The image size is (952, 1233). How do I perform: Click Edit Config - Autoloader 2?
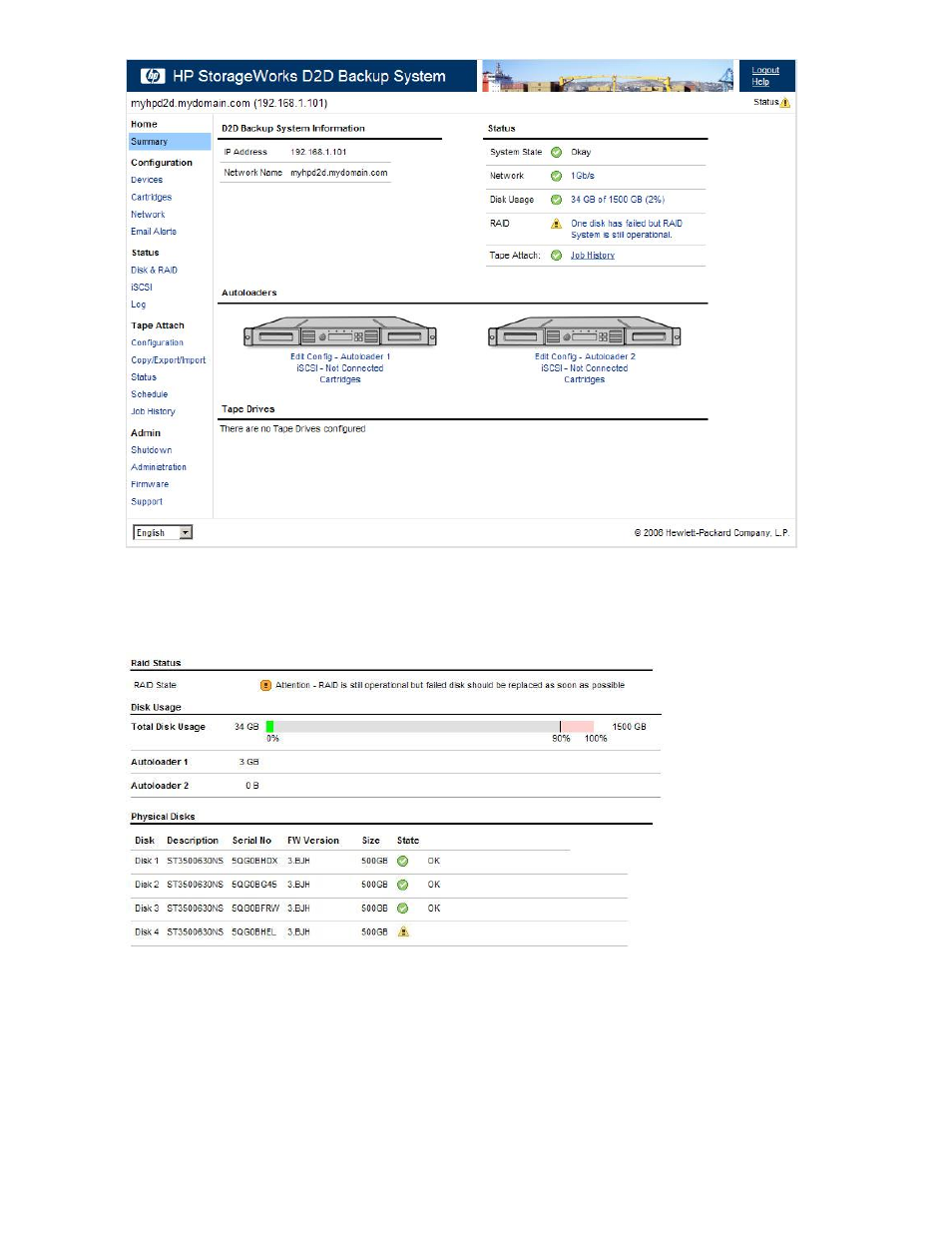coord(585,356)
